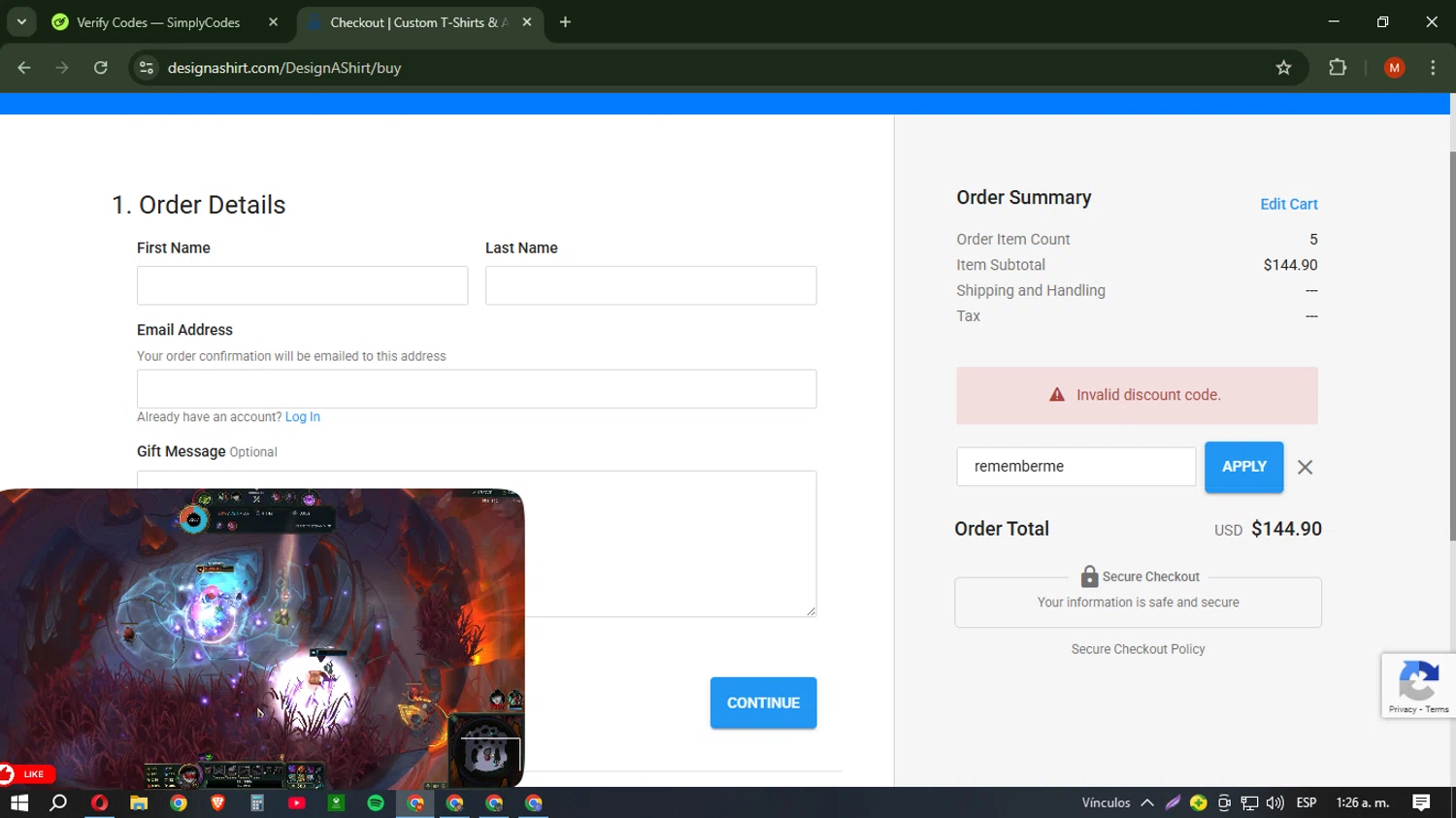Click the ESP language indicator
This screenshot has width=1456, height=818.
click(x=1307, y=802)
